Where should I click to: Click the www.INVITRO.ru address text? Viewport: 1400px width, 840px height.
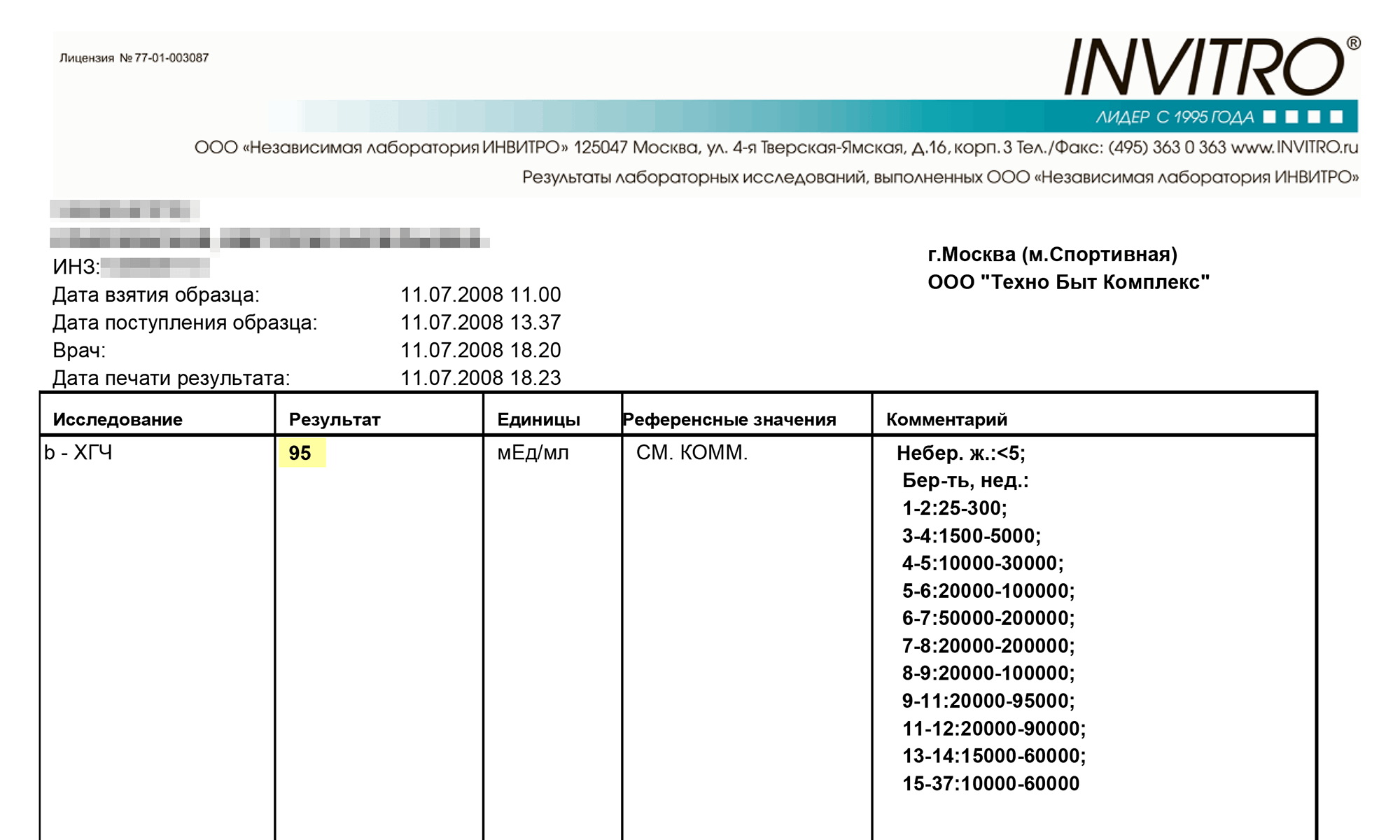tap(1295, 148)
